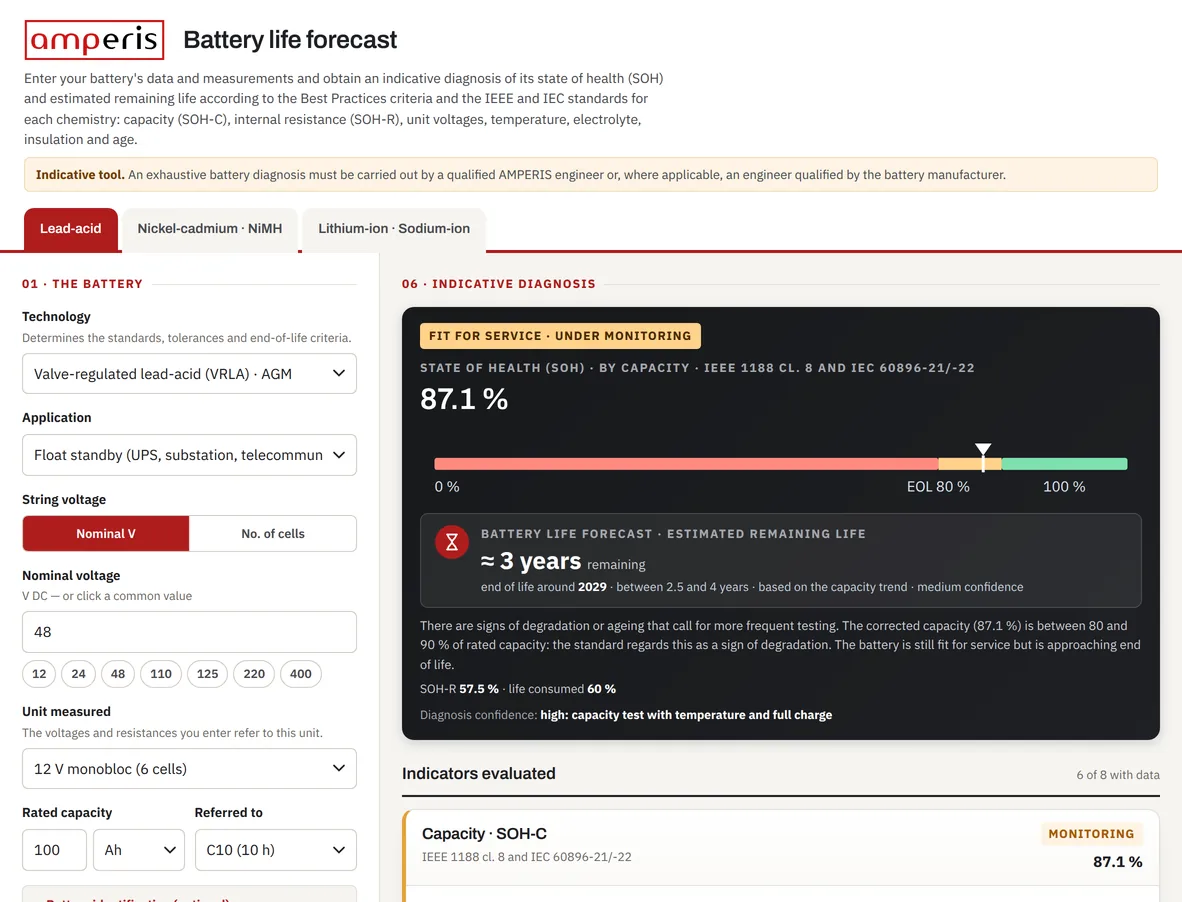1182x902 pixels.
Task: Click the Amperis logo
Action: click(x=94, y=40)
